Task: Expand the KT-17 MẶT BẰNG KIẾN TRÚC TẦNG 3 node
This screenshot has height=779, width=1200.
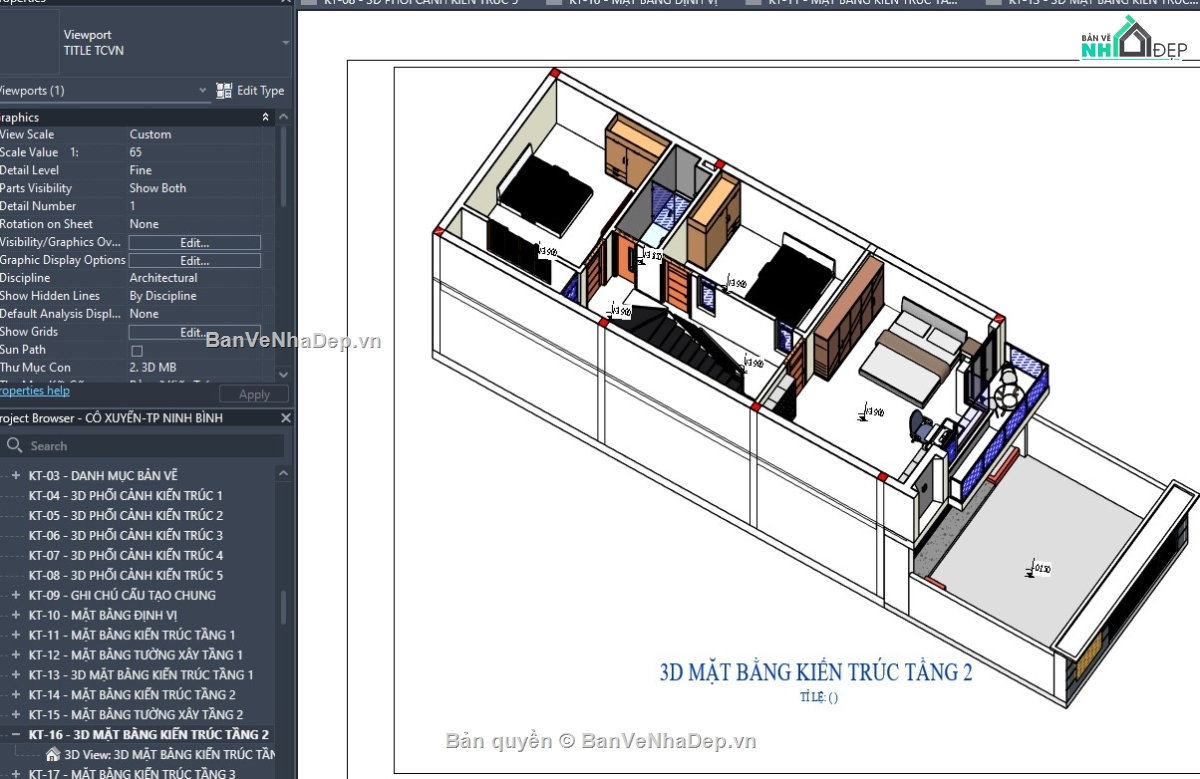Action: [x=16, y=774]
